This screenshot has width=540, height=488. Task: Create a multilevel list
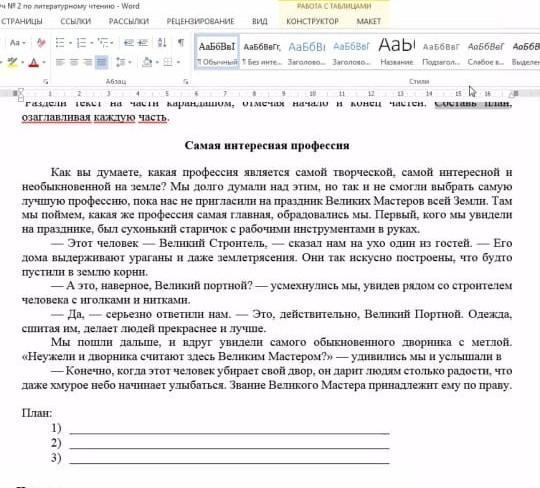pyautogui.click(x=103, y=43)
